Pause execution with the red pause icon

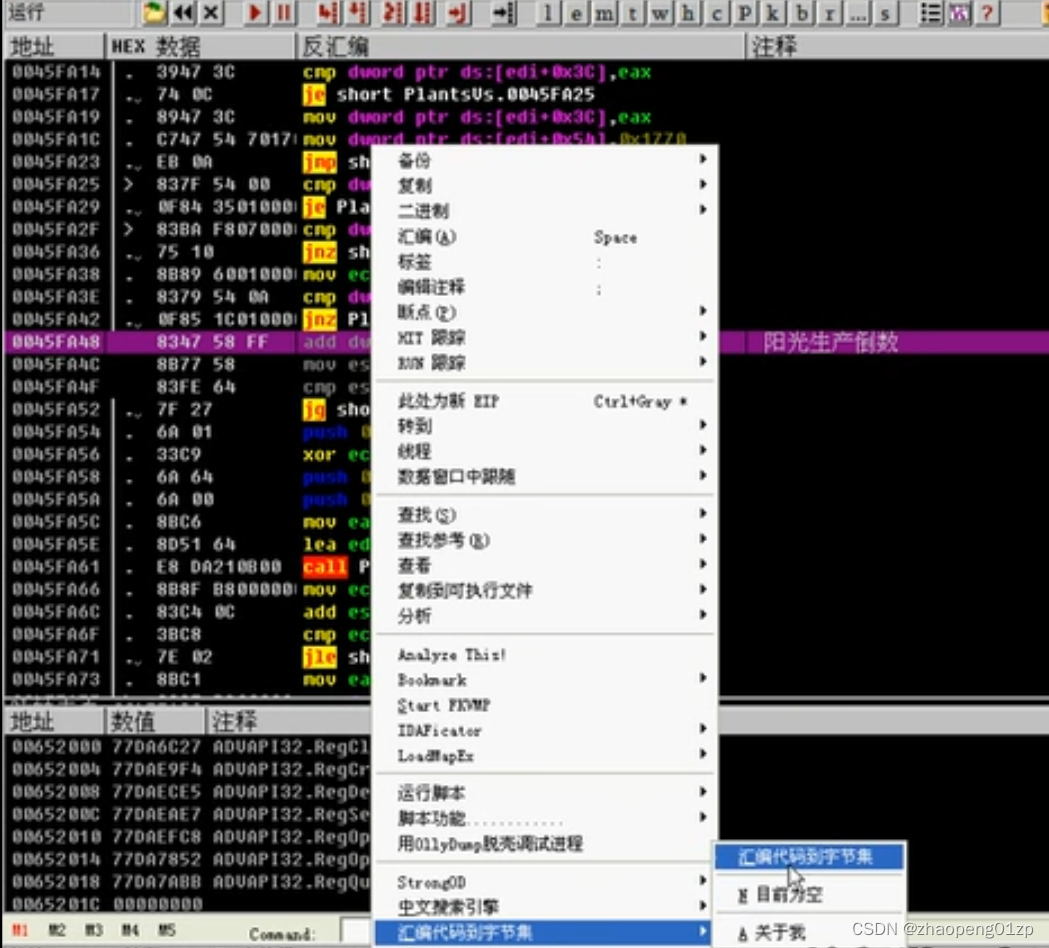tap(284, 13)
